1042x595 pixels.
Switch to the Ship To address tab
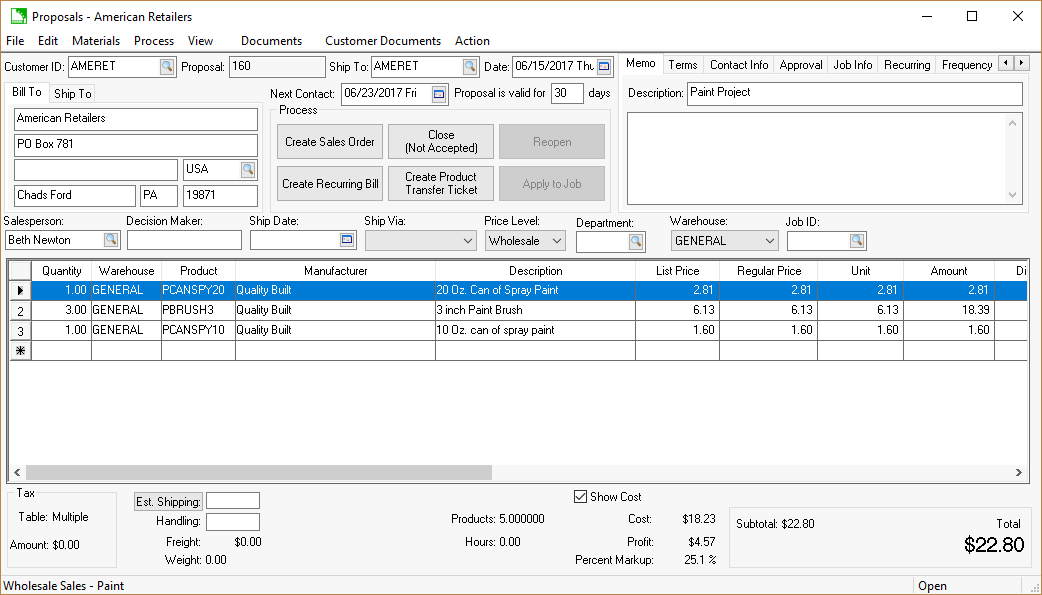pyautogui.click(x=71, y=93)
